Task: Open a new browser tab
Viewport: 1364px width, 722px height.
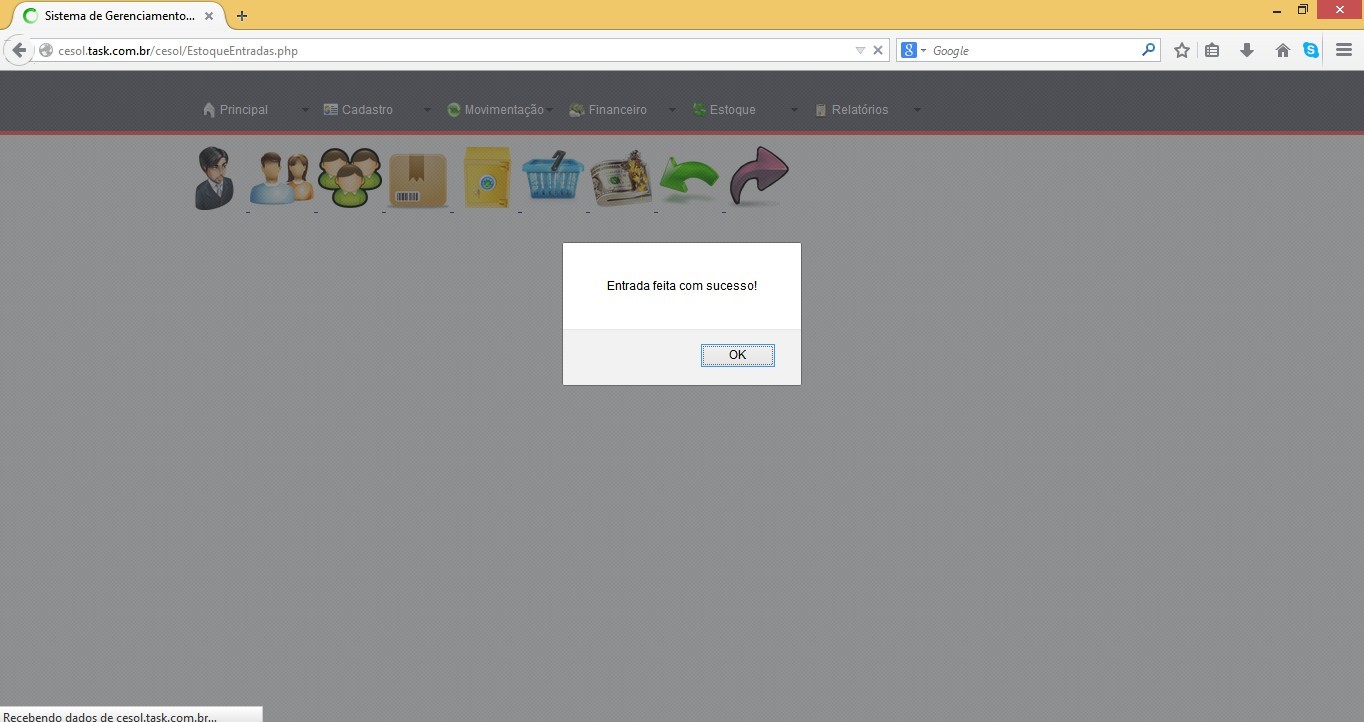Action: (x=242, y=16)
